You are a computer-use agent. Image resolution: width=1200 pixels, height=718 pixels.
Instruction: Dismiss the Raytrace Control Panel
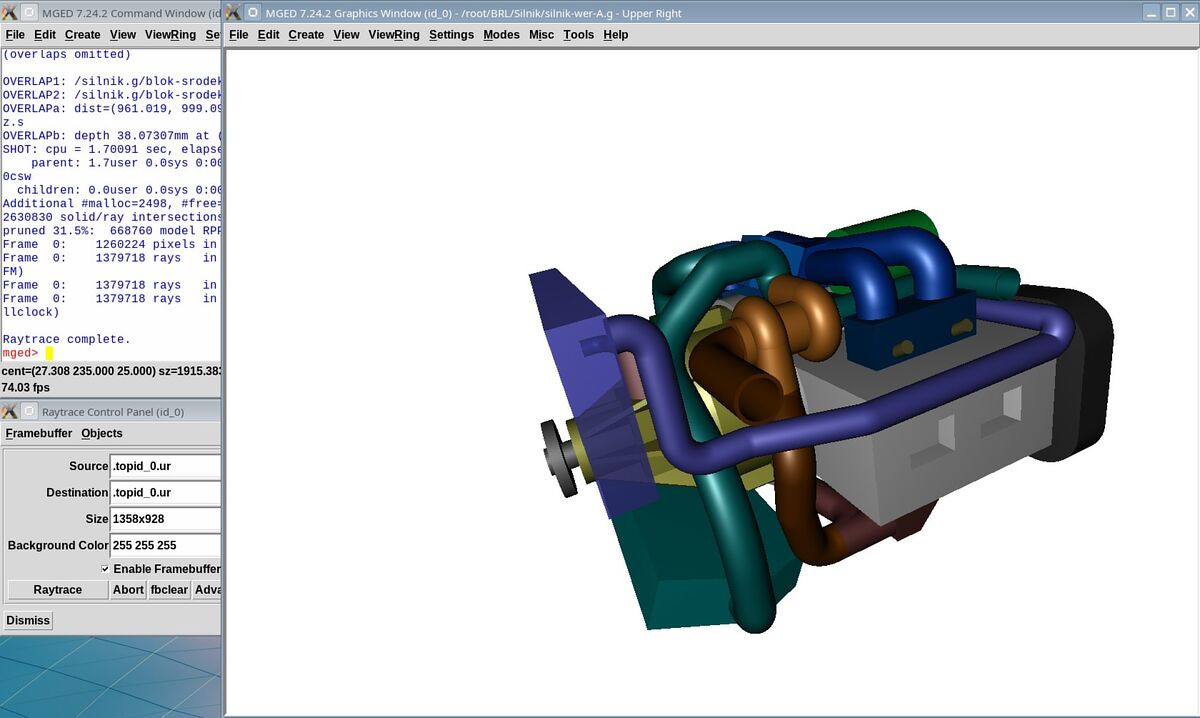(28, 620)
